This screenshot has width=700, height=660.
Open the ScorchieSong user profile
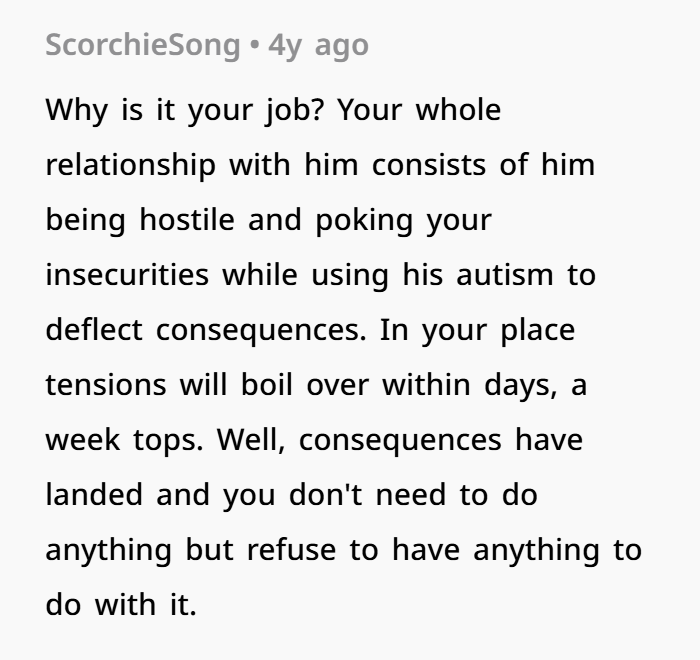click(143, 46)
